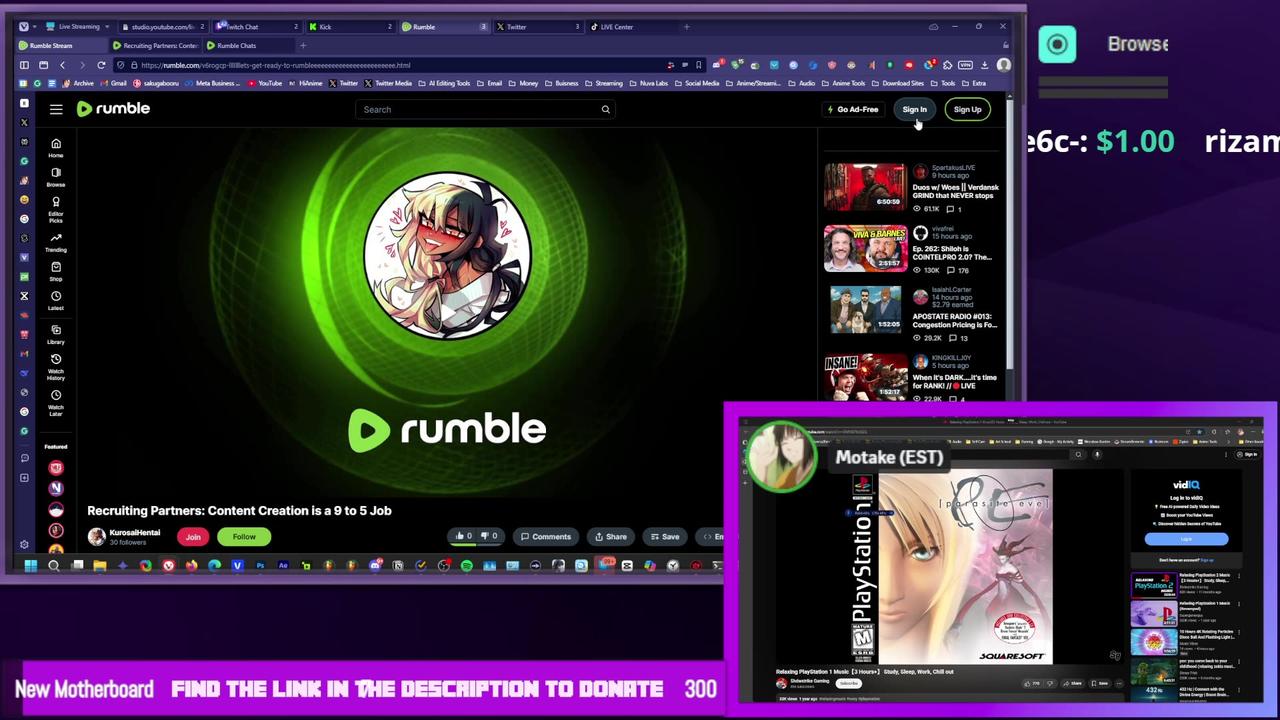Open browser sidebar settings gear
1280x720 pixels.
pyautogui.click(x=24, y=544)
